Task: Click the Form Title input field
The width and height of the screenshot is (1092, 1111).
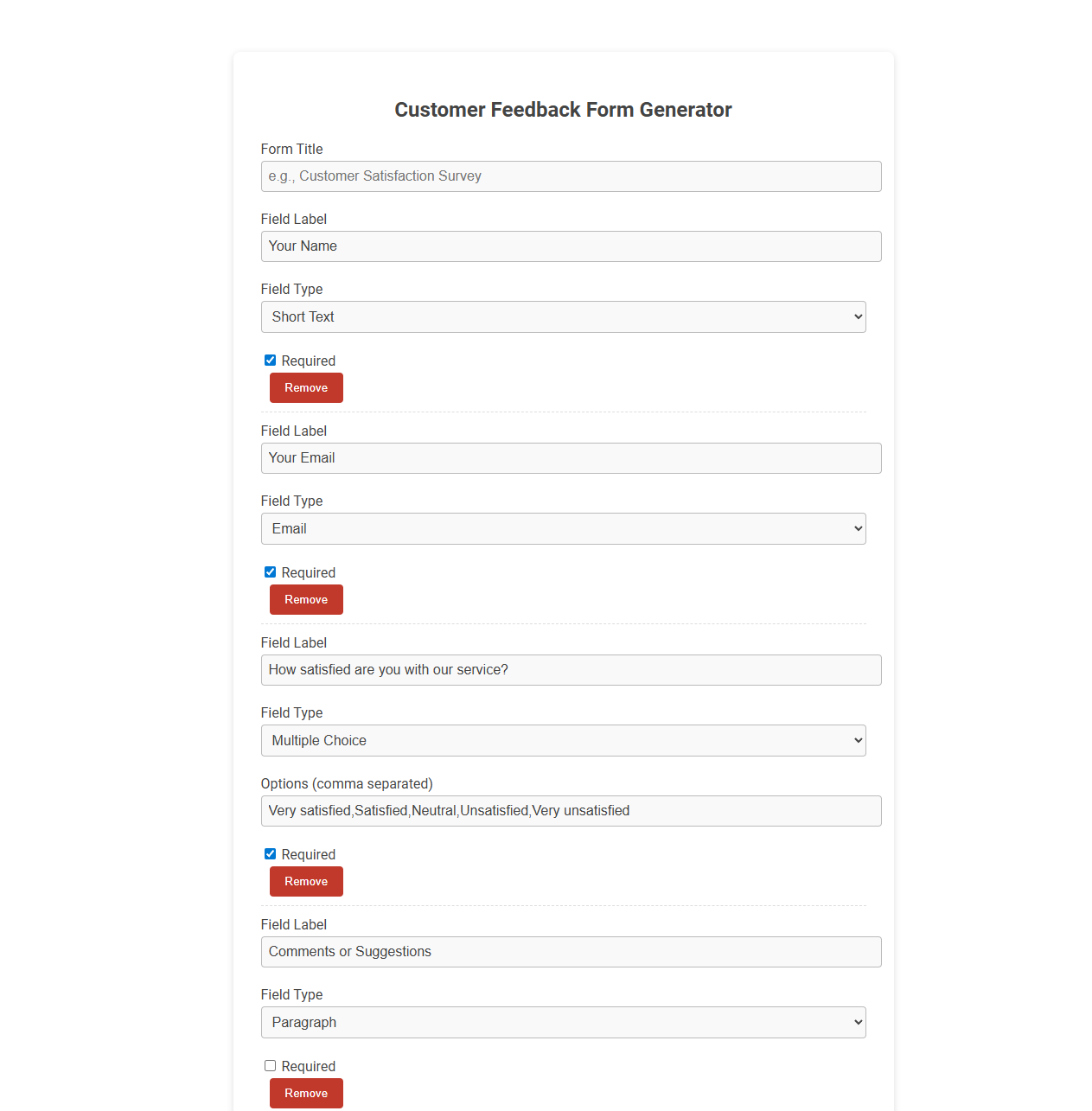Action: pyautogui.click(x=571, y=176)
